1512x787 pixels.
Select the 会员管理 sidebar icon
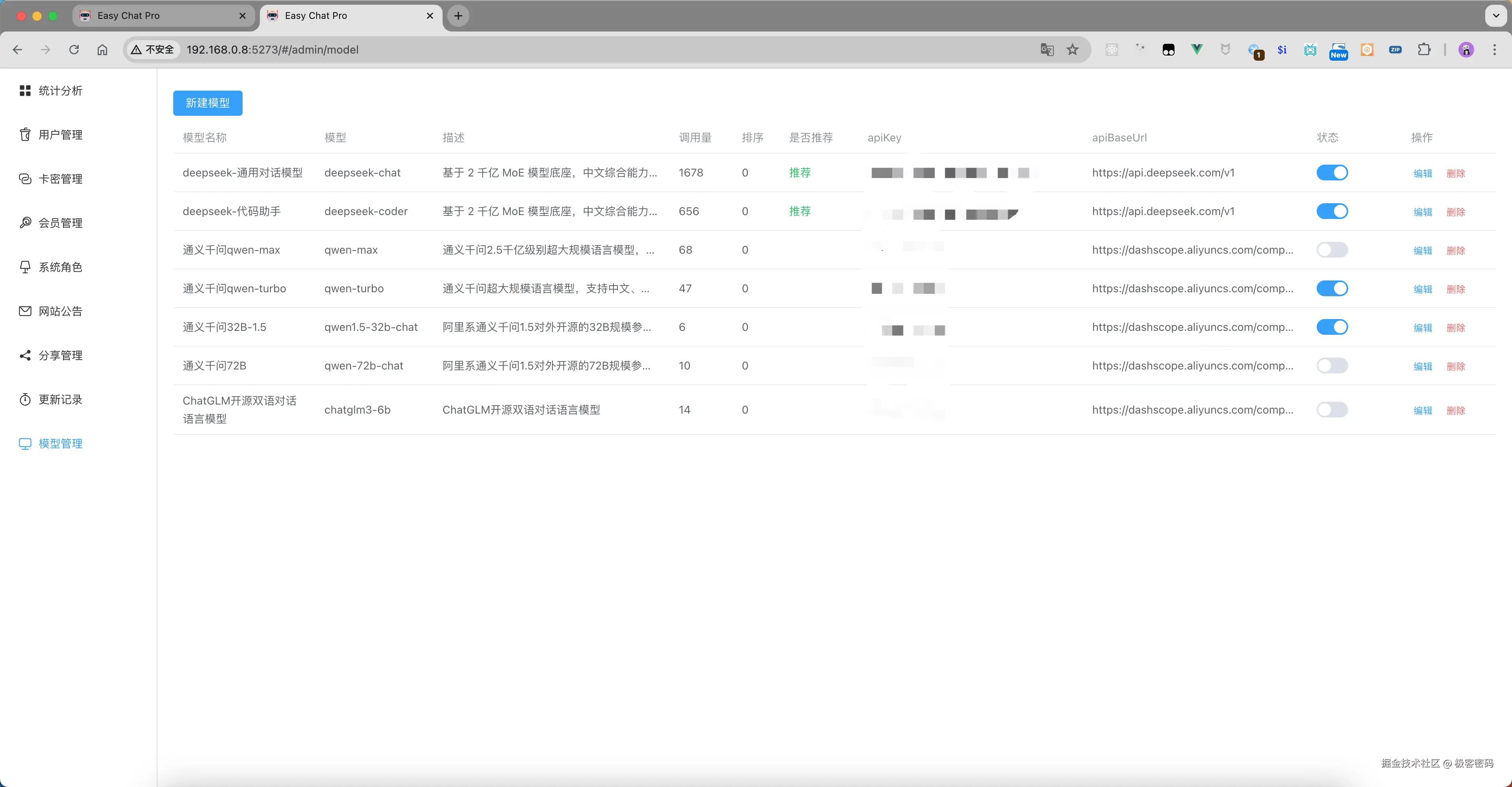[x=25, y=223]
